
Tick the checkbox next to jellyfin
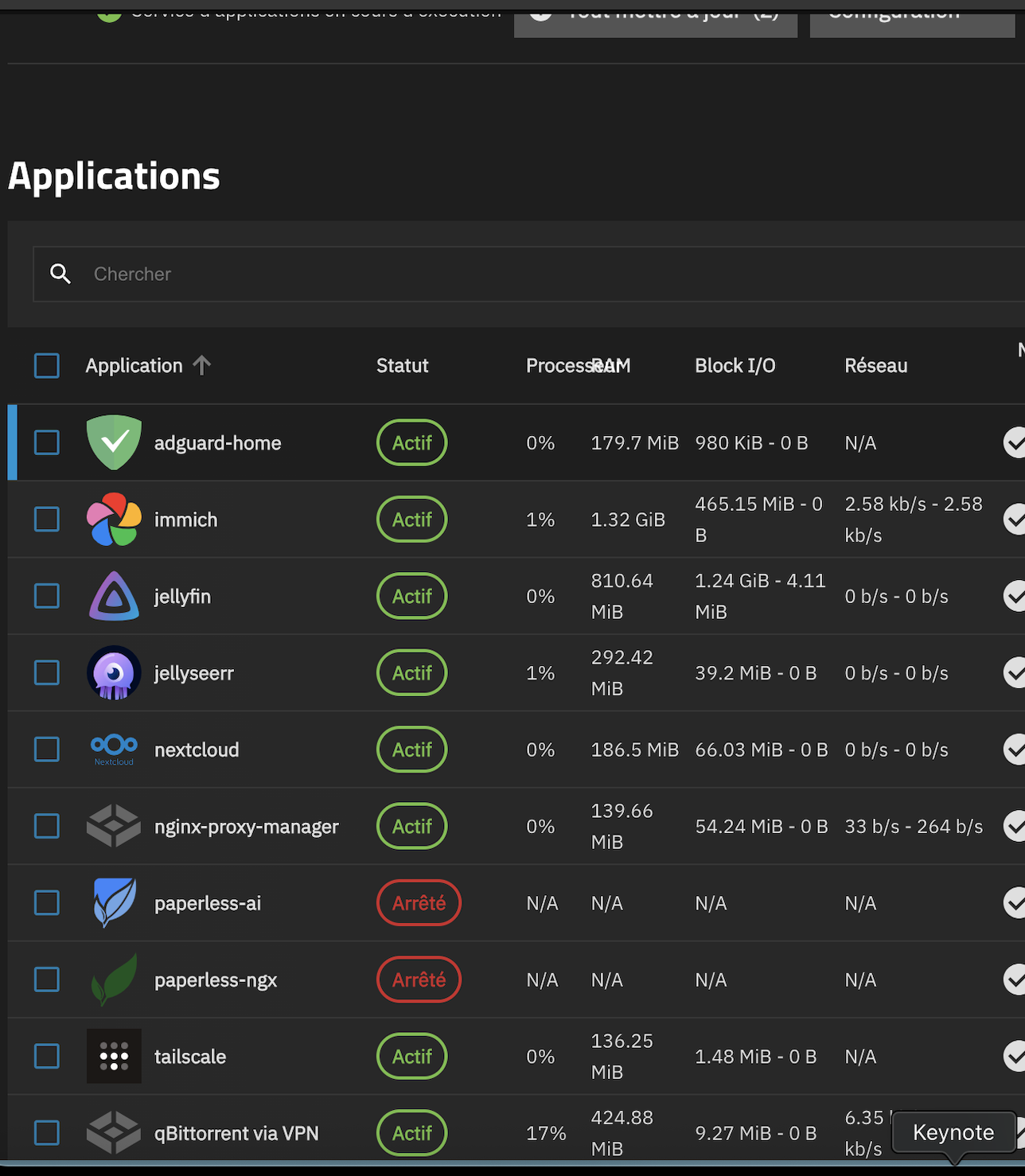46,595
